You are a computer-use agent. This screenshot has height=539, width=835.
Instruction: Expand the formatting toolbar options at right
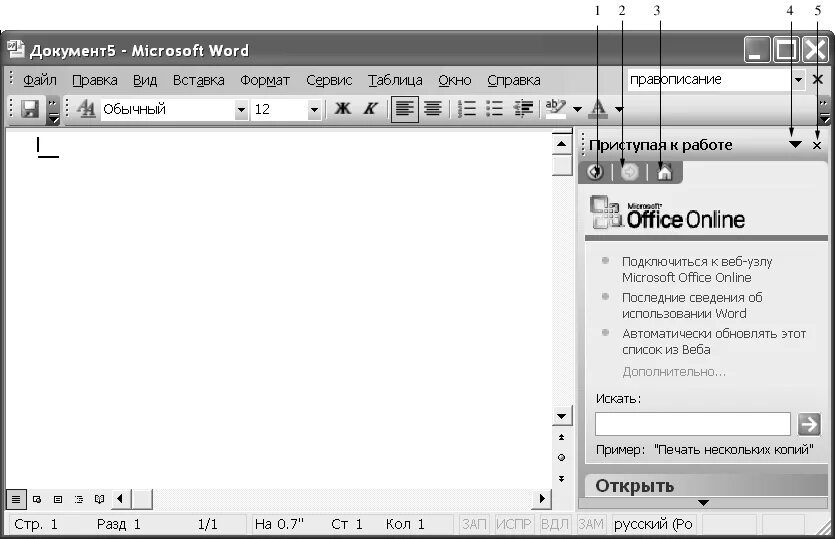824,111
